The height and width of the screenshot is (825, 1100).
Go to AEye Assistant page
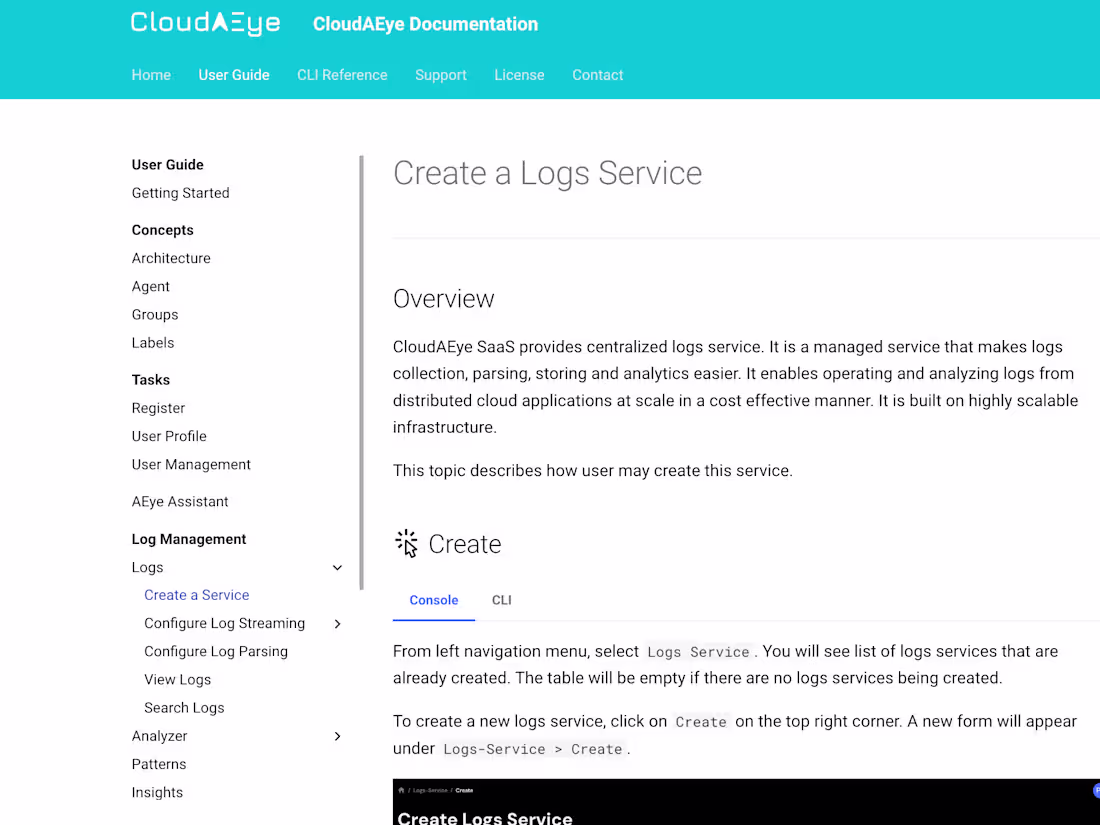(x=180, y=502)
